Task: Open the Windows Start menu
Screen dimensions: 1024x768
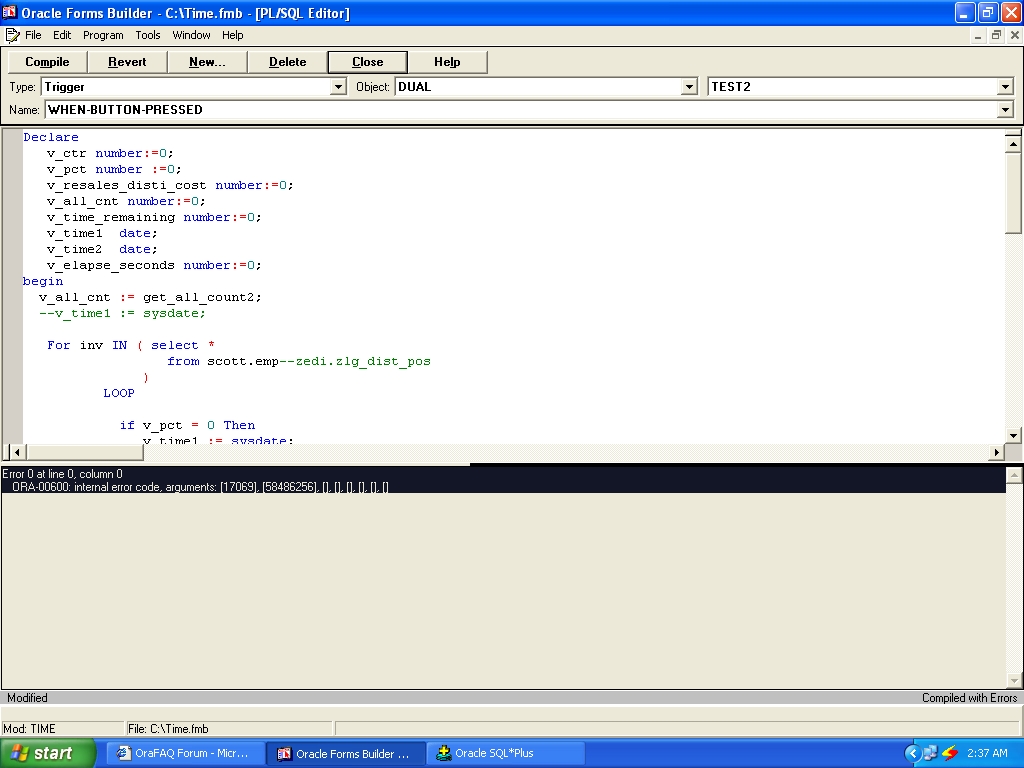Action: click(47, 754)
